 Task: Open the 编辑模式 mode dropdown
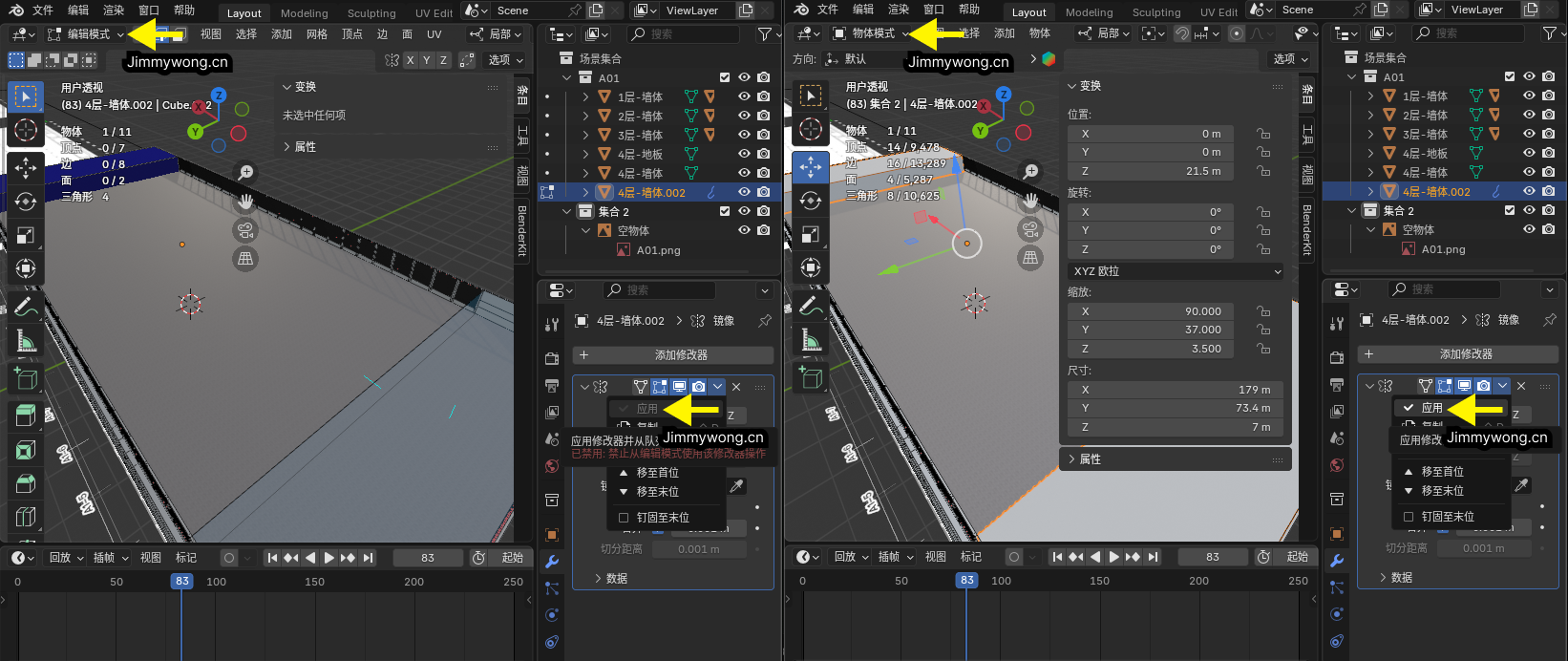86,33
